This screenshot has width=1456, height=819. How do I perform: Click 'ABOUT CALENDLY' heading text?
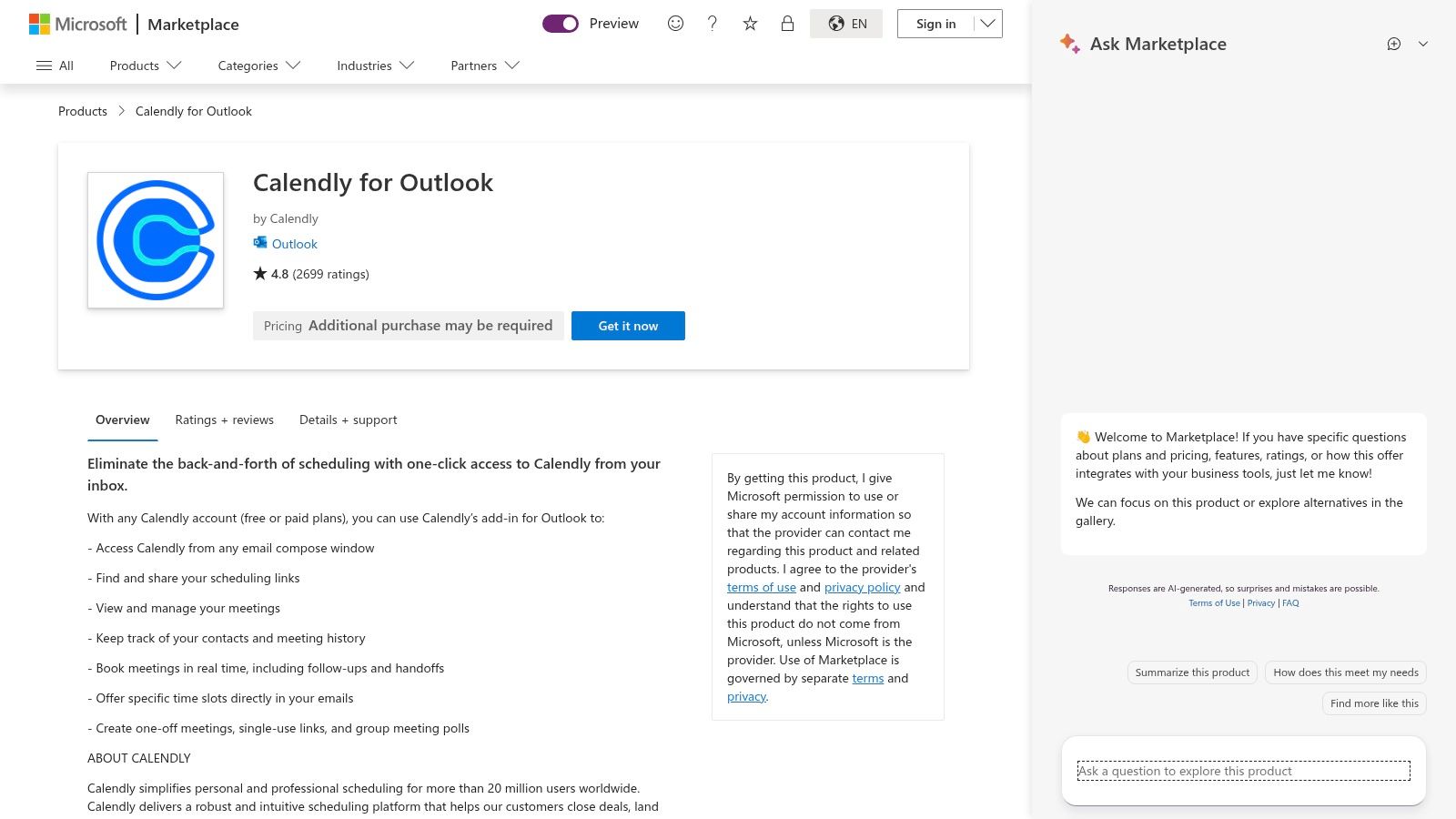click(x=139, y=758)
